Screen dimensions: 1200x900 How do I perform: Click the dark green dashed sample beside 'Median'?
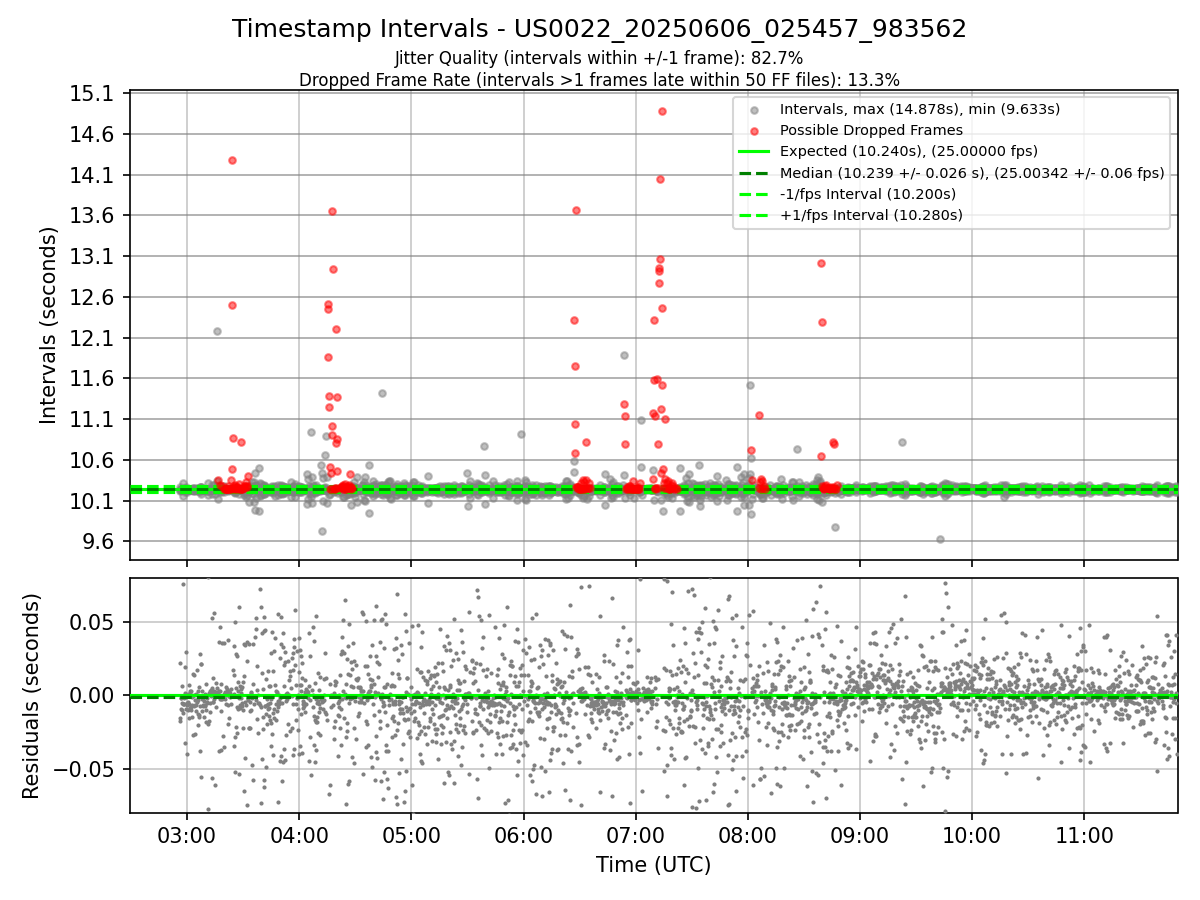754,173
